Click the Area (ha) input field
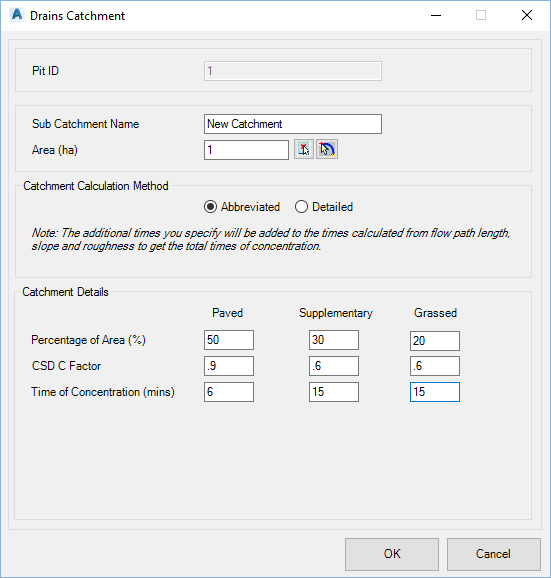This screenshot has width=551, height=578. (x=246, y=150)
